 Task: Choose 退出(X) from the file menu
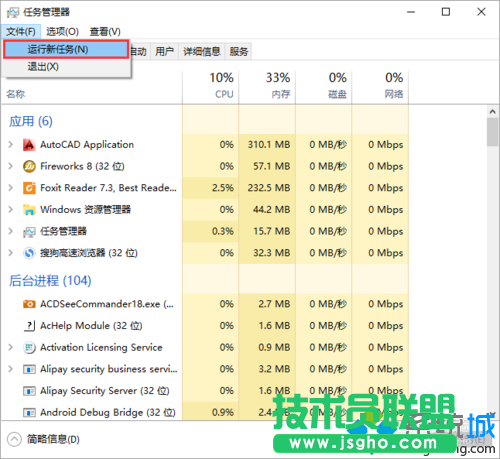[x=66, y=67]
